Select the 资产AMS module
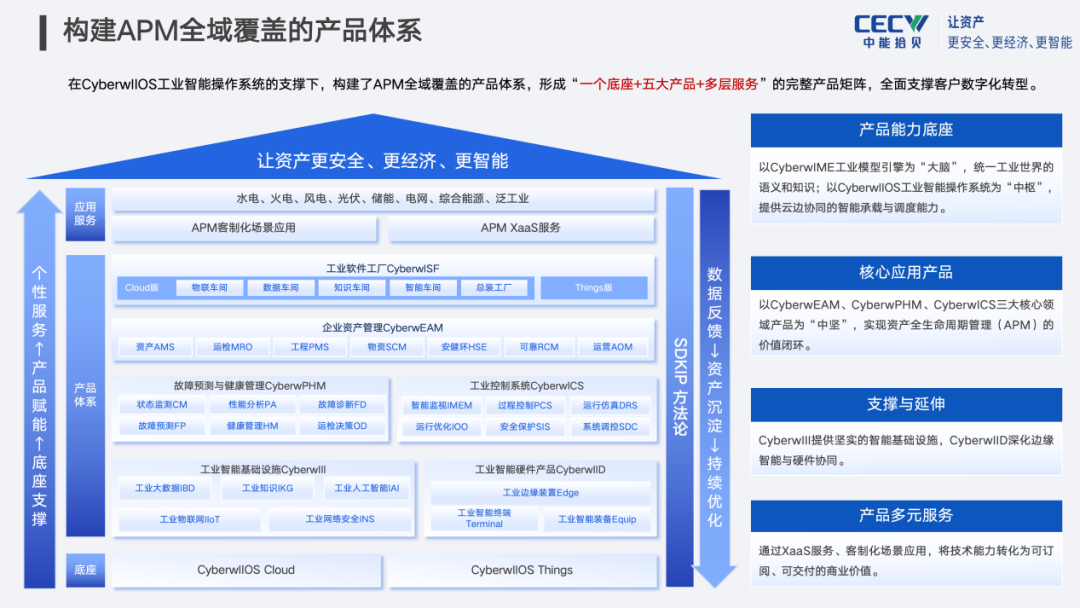The height and width of the screenshot is (608, 1080). click(x=155, y=347)
